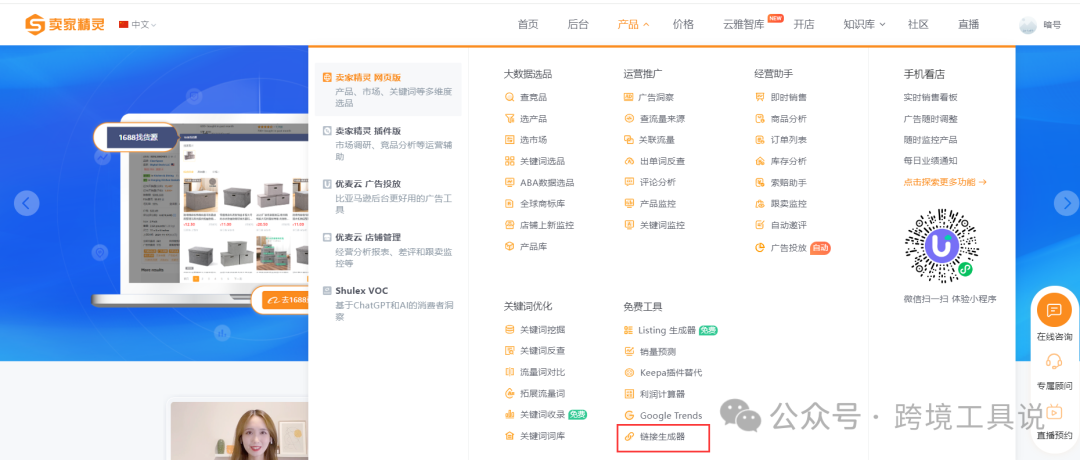This screenshot has height=460, width=1080.
Task: Open the 拓展流量词 link
Action: click(543, 394)
